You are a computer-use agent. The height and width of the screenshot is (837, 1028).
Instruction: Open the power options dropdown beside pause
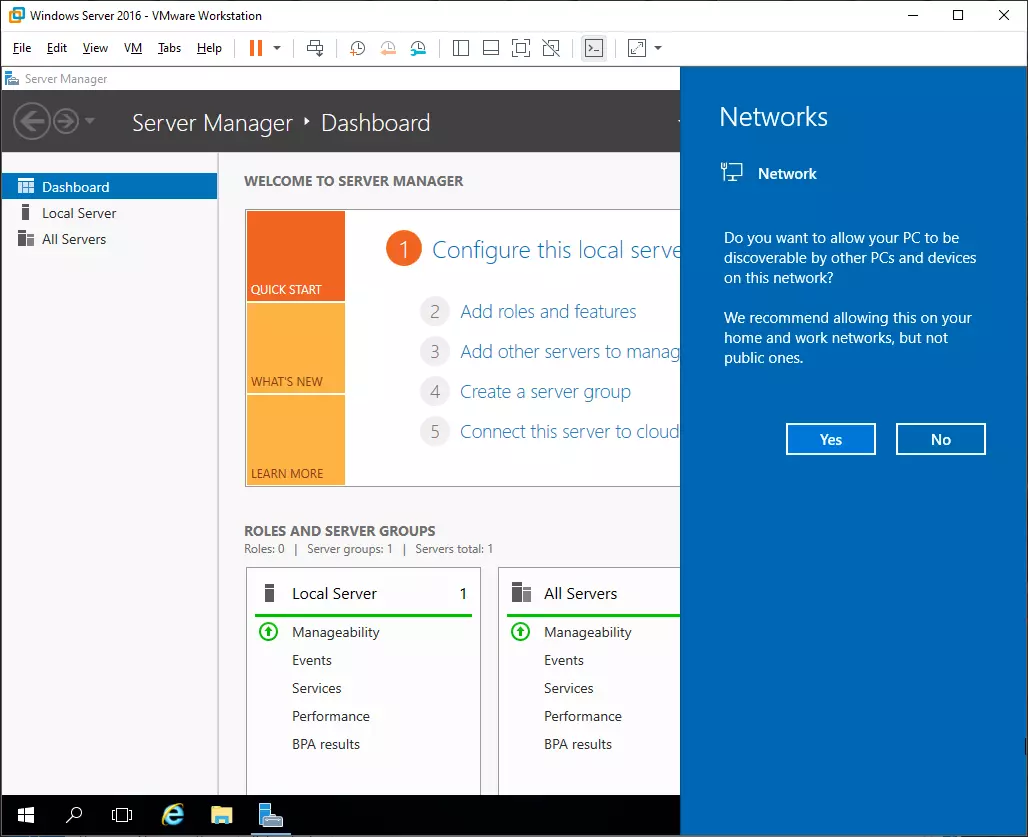pos(277,48)
